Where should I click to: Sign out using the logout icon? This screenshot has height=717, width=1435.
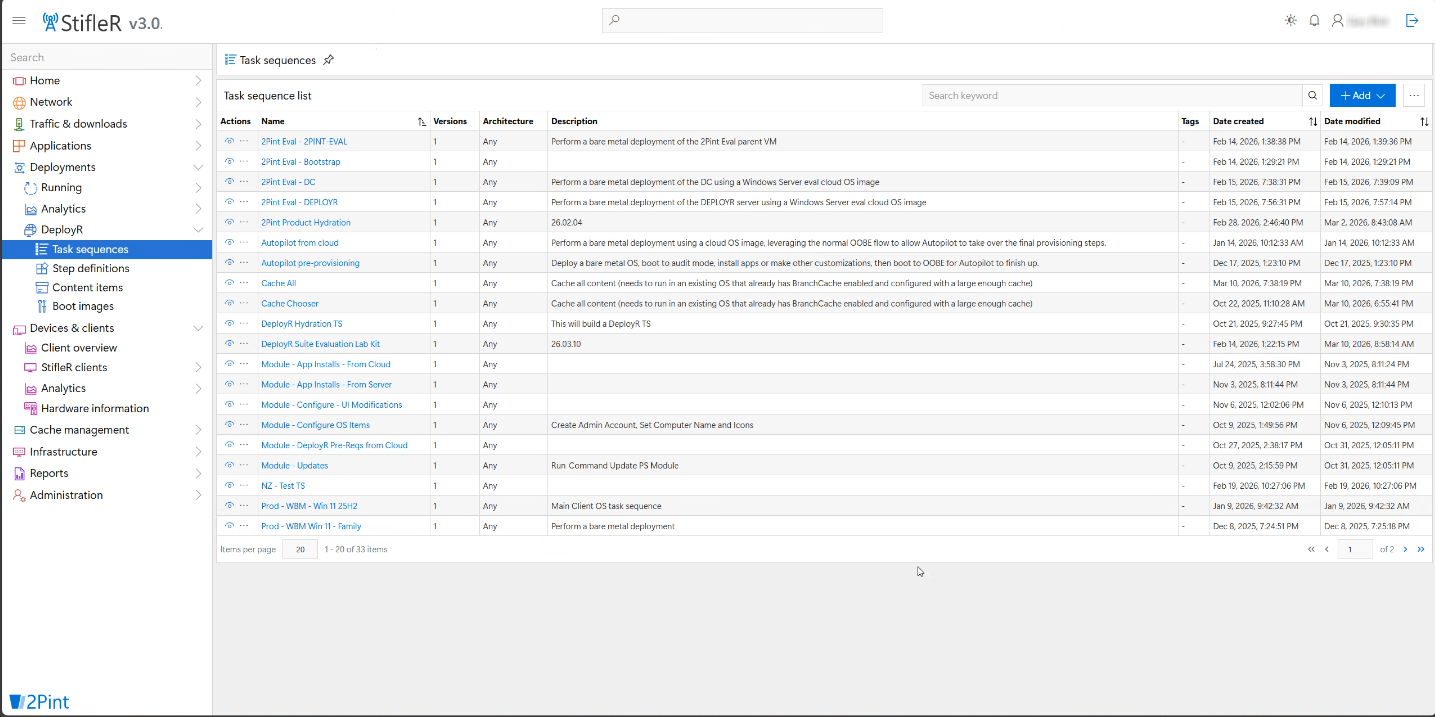pos(1413,20)
